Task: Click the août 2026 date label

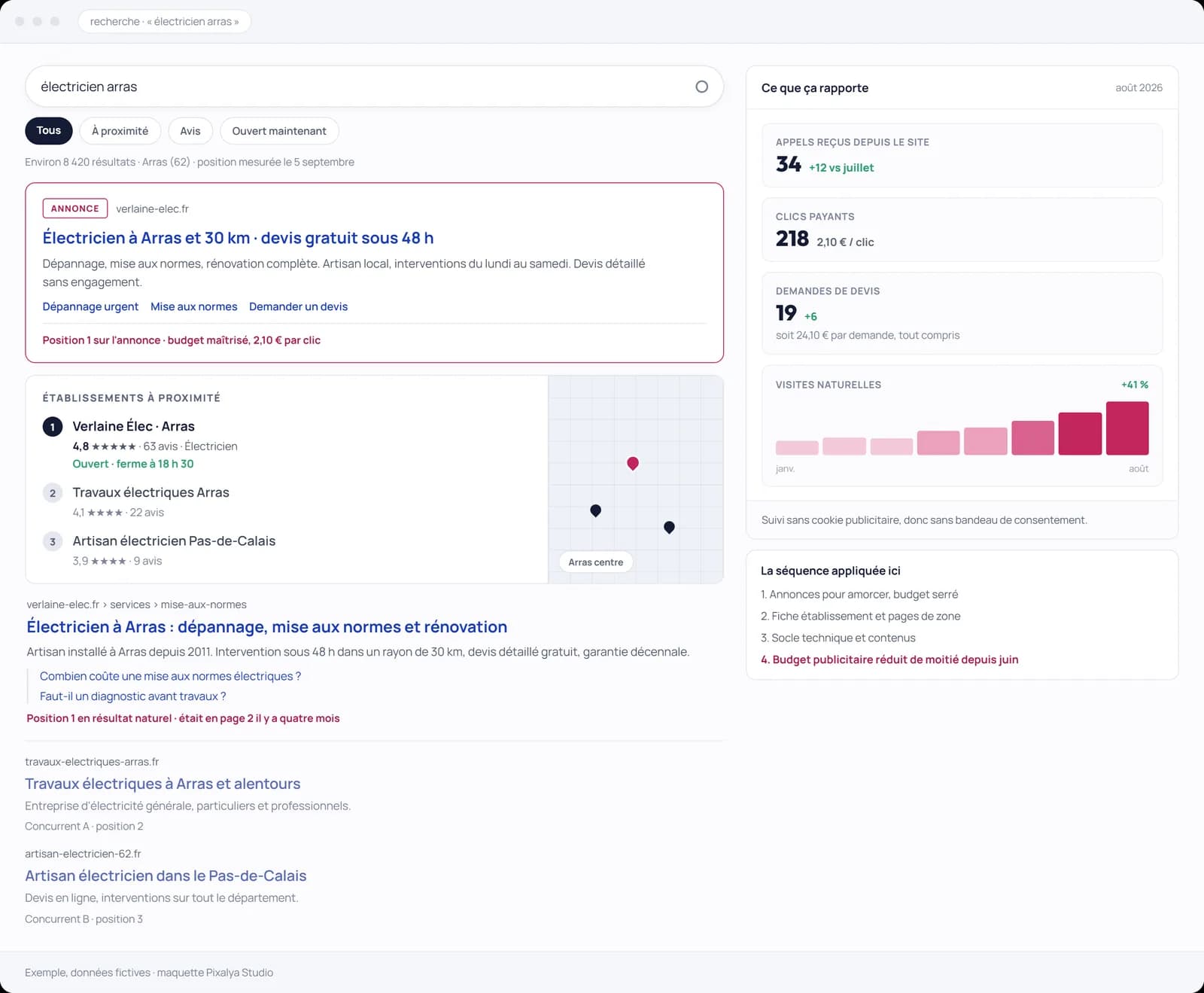Action: [x=1139, y=88]
